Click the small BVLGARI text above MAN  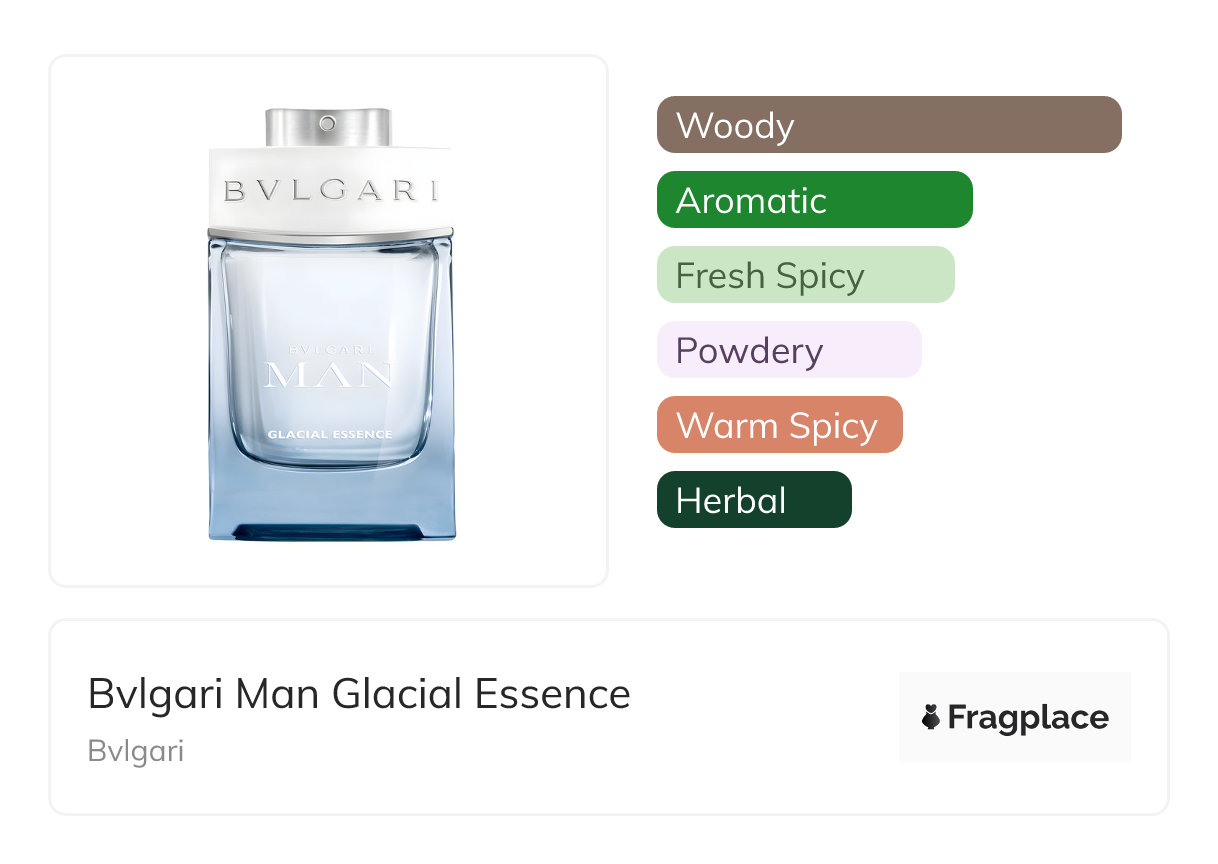coord(330,350)
